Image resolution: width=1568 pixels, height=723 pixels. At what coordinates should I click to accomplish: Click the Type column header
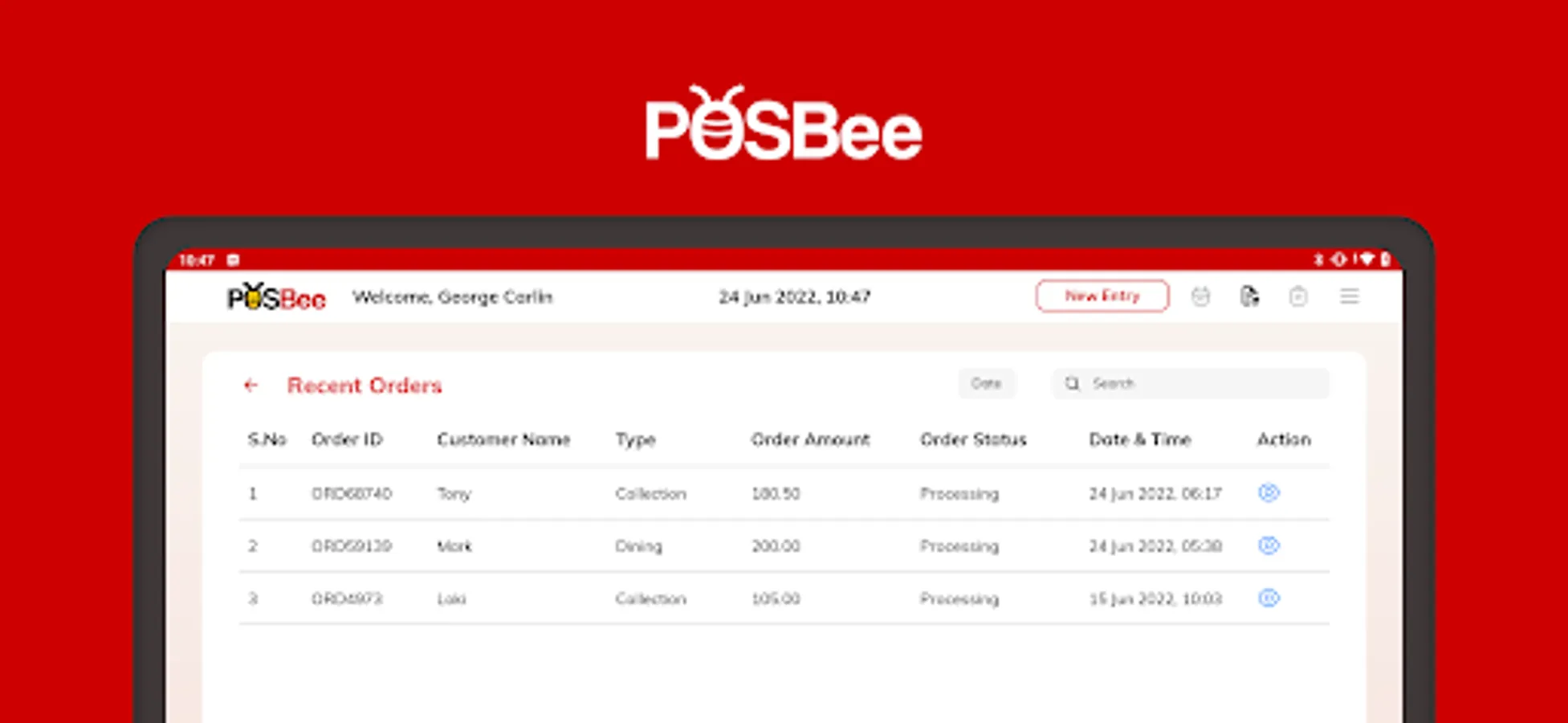636,440
